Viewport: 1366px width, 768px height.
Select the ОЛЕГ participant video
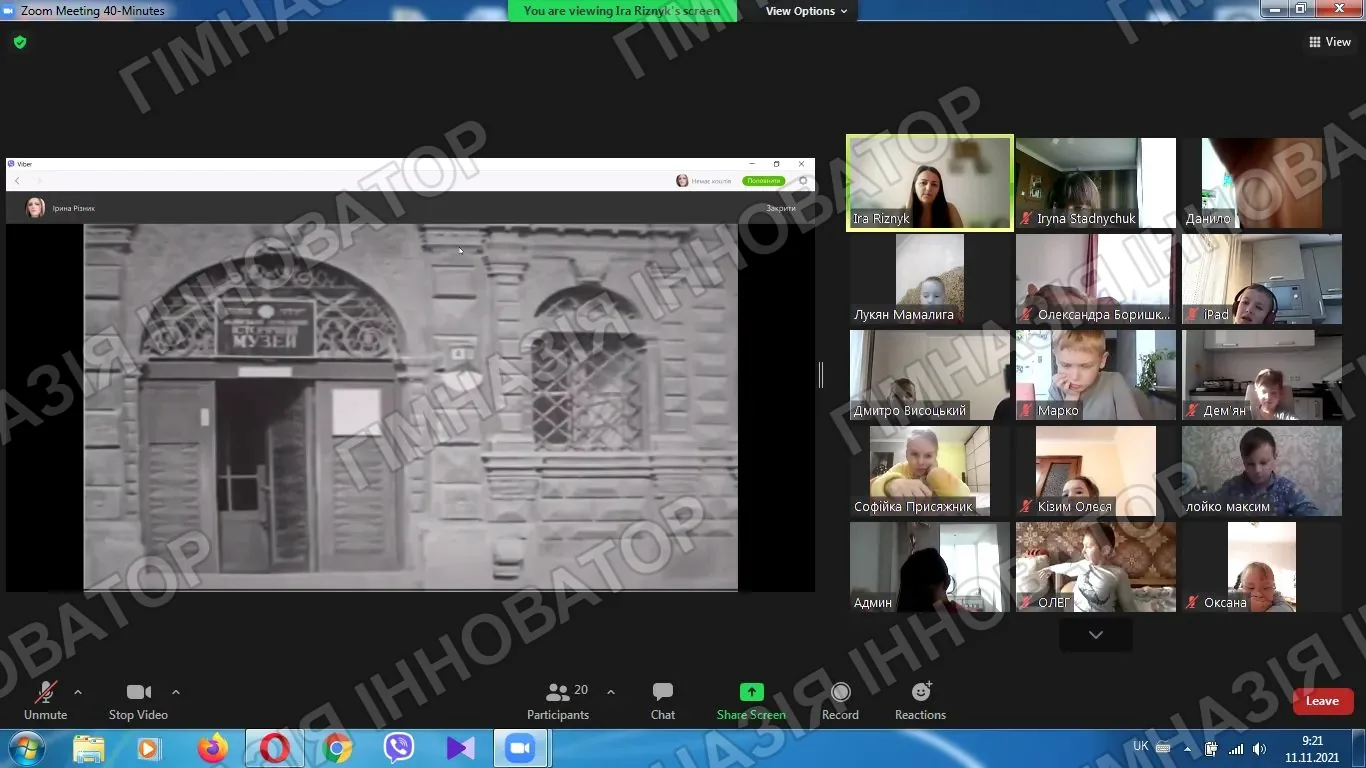[1096, 567]
